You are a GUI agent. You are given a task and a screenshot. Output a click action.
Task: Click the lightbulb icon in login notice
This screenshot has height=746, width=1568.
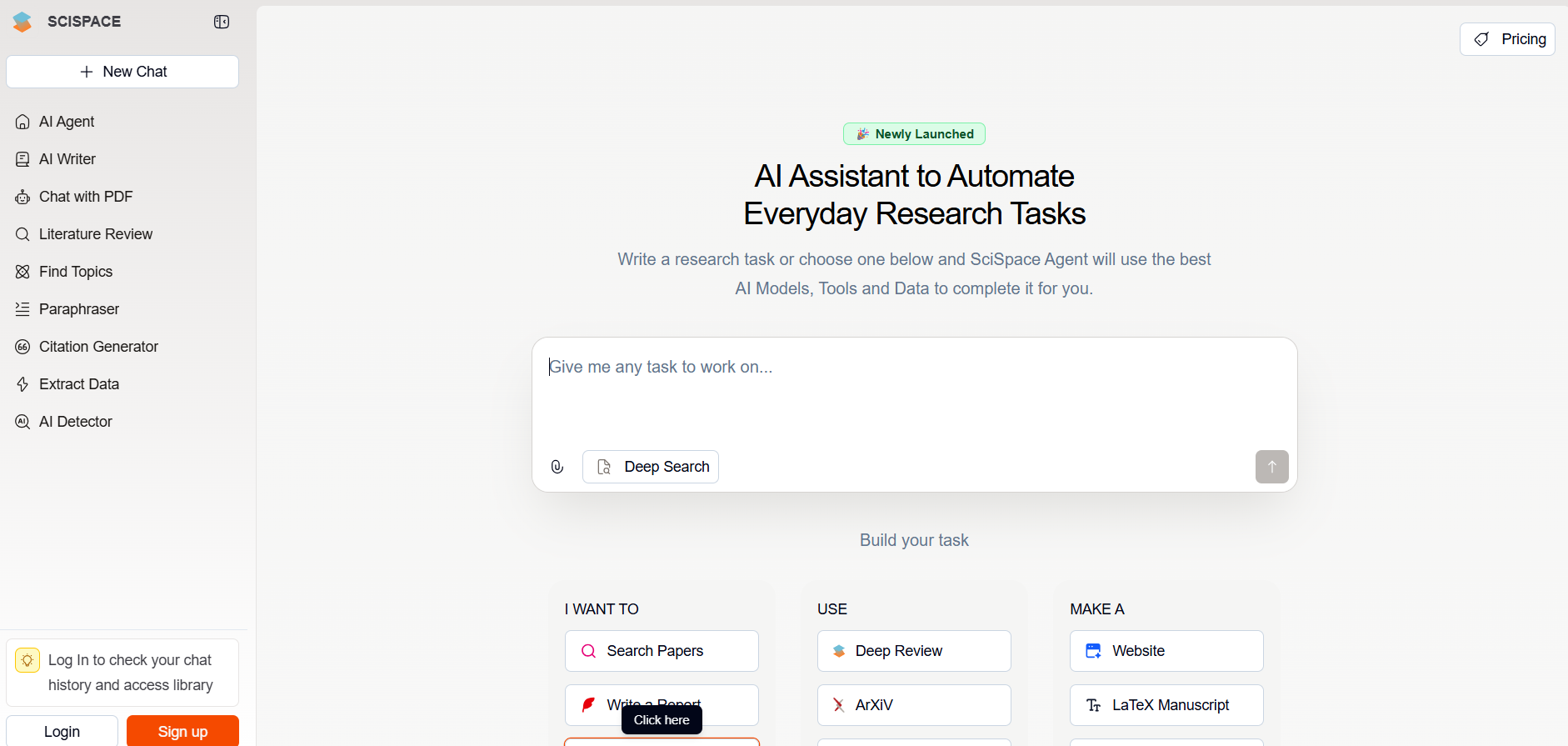[x=27, y=660]
